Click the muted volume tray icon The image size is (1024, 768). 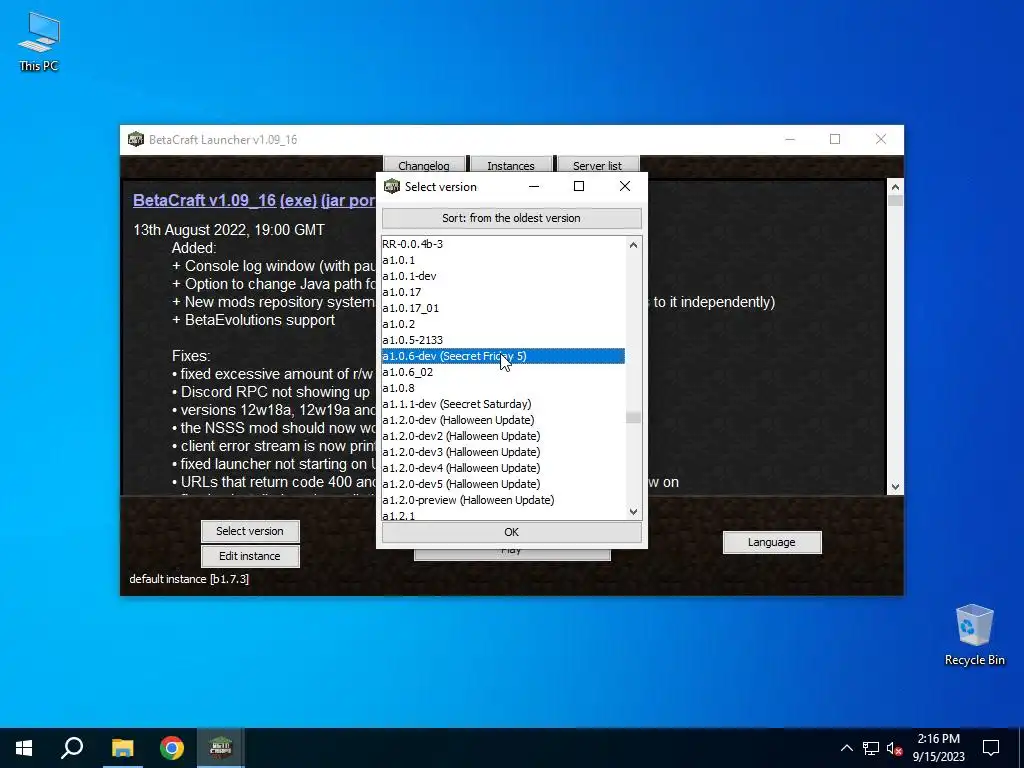tap(895, 748)
